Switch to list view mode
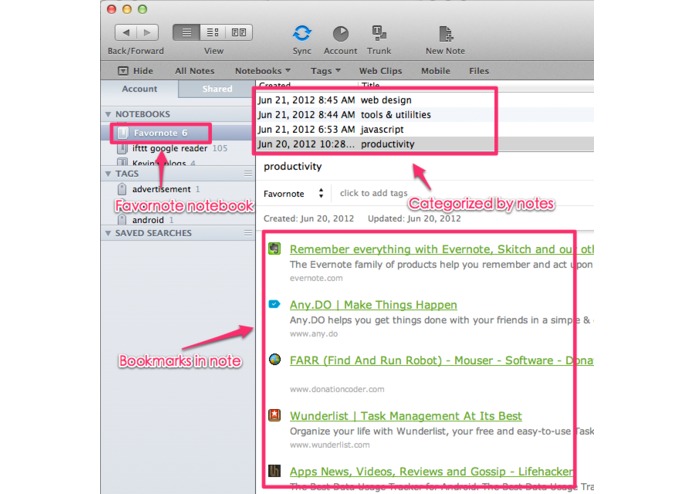This screenshot has height=494, width=695. coord(186,32)
